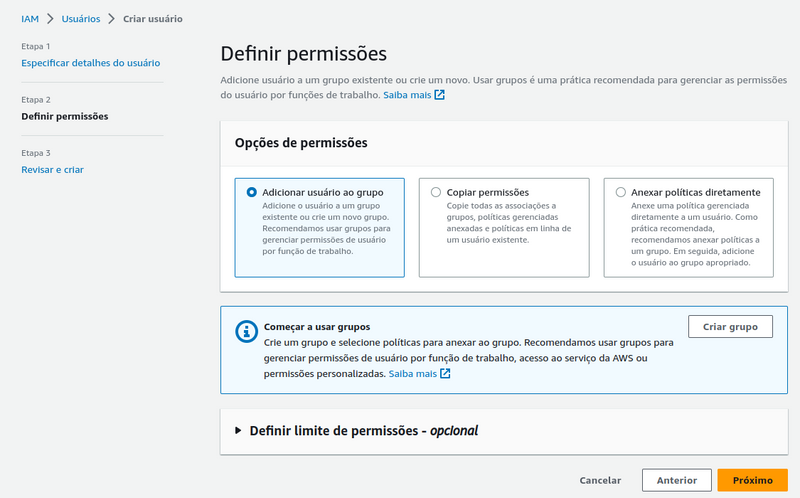Expand Definir limite de permissões section
800x498 pixels.
238,431
